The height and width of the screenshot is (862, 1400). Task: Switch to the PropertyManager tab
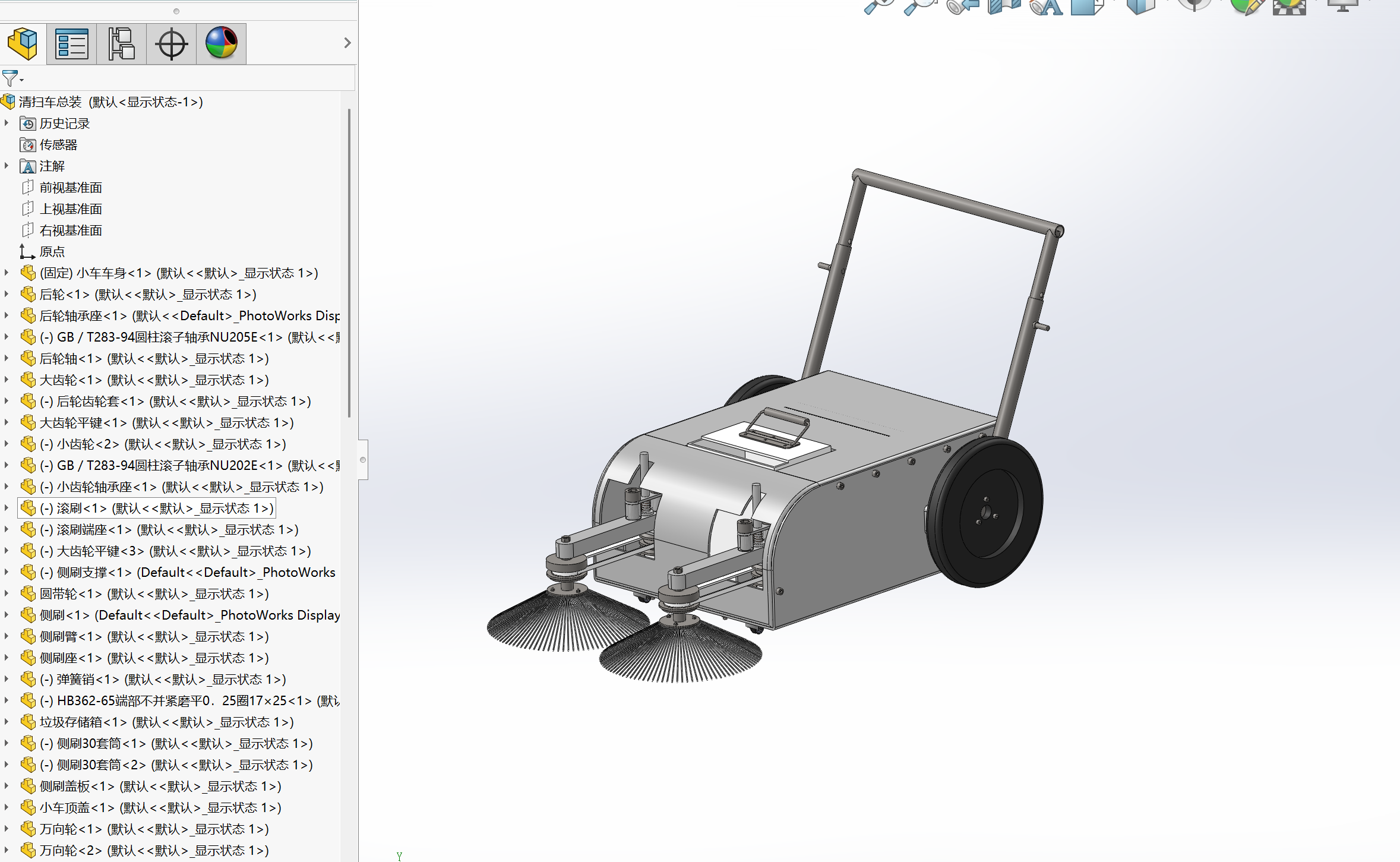coord(72,43)
